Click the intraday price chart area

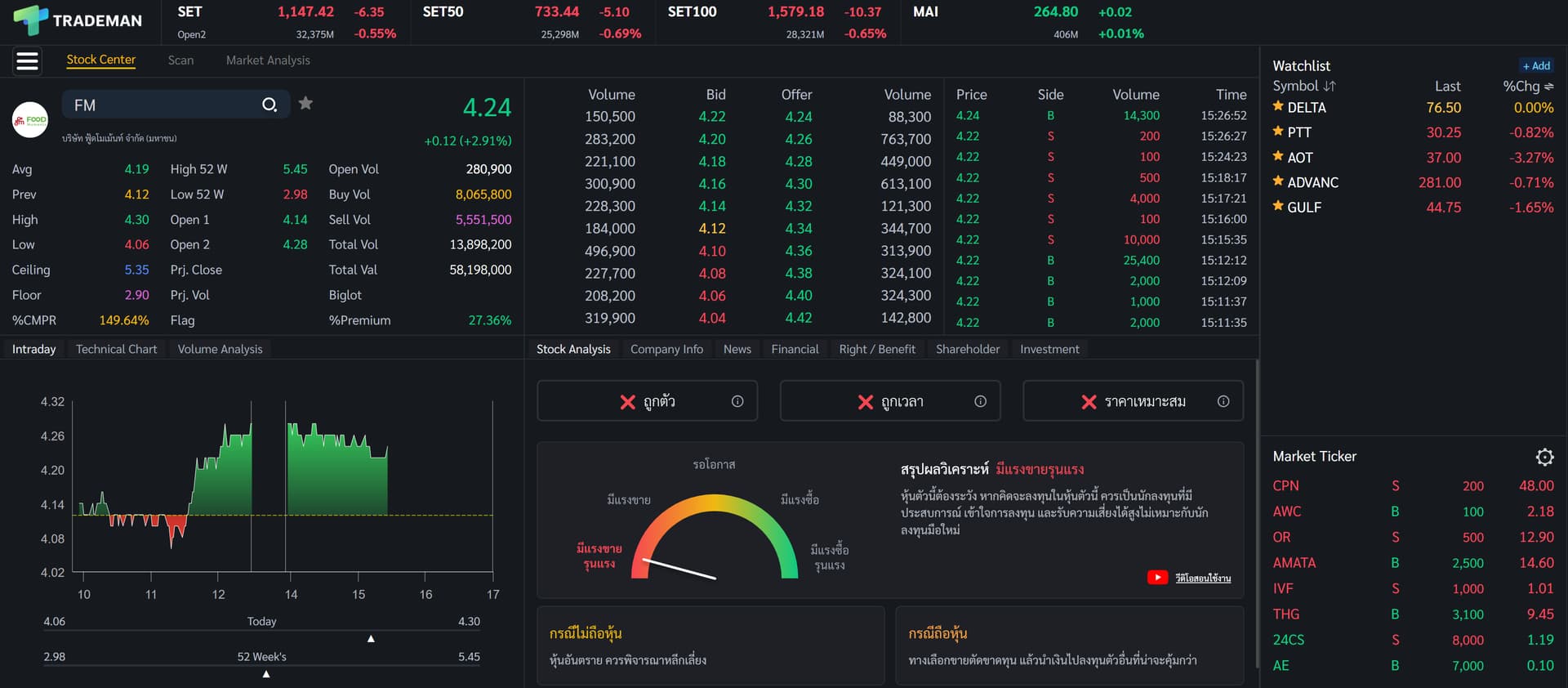283,486
